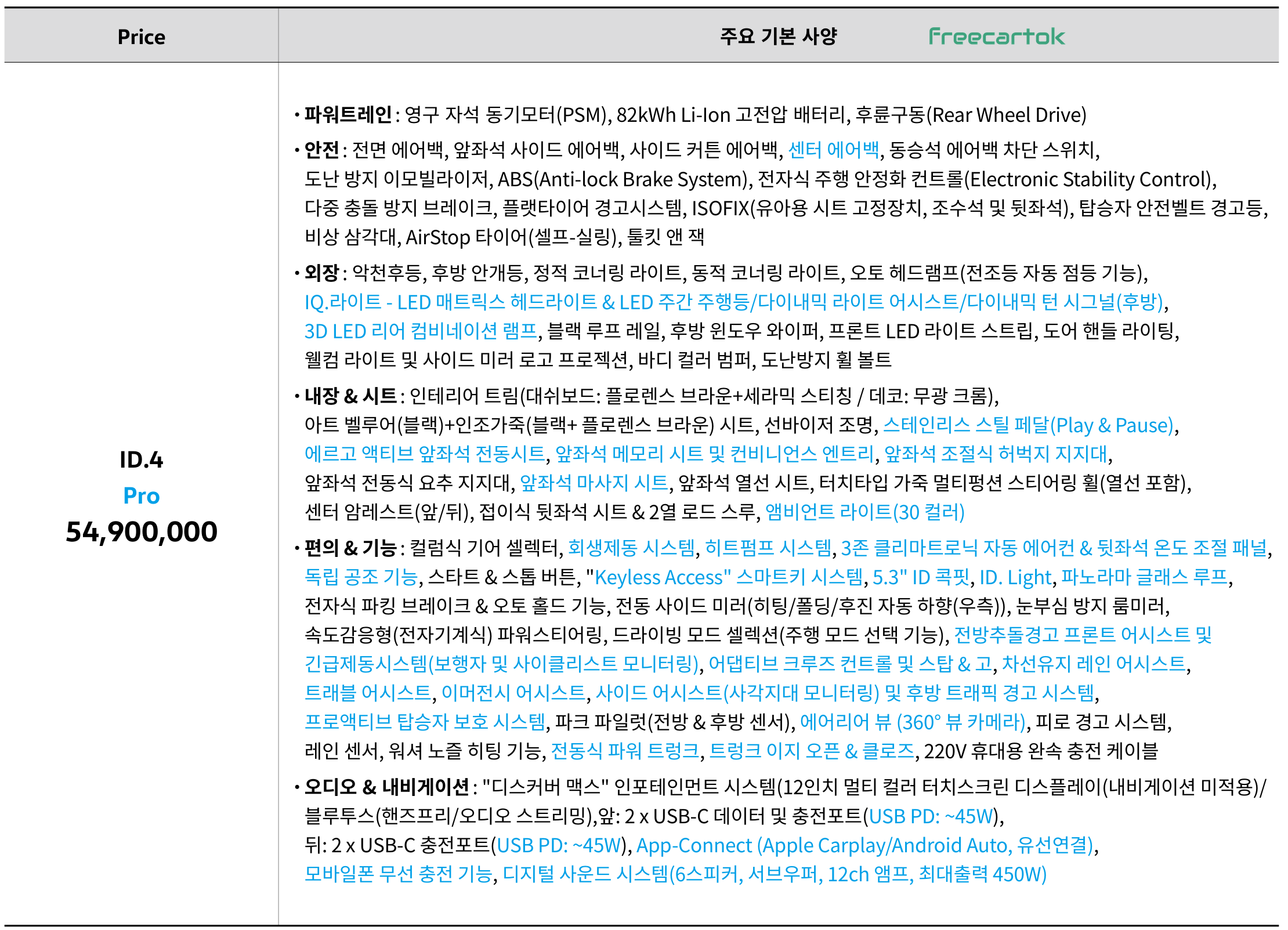The width and height of the screenshot is (1288, 930).
Task: Click the bold "외장" section label
Action: [322, 273]
